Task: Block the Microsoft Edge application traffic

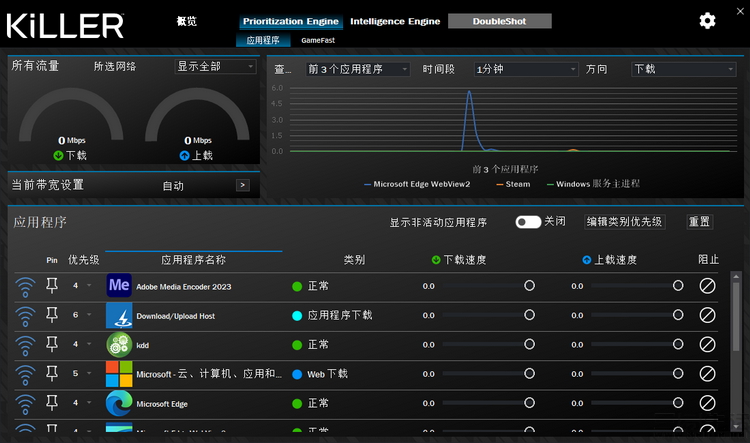Action: pos(707,403)
